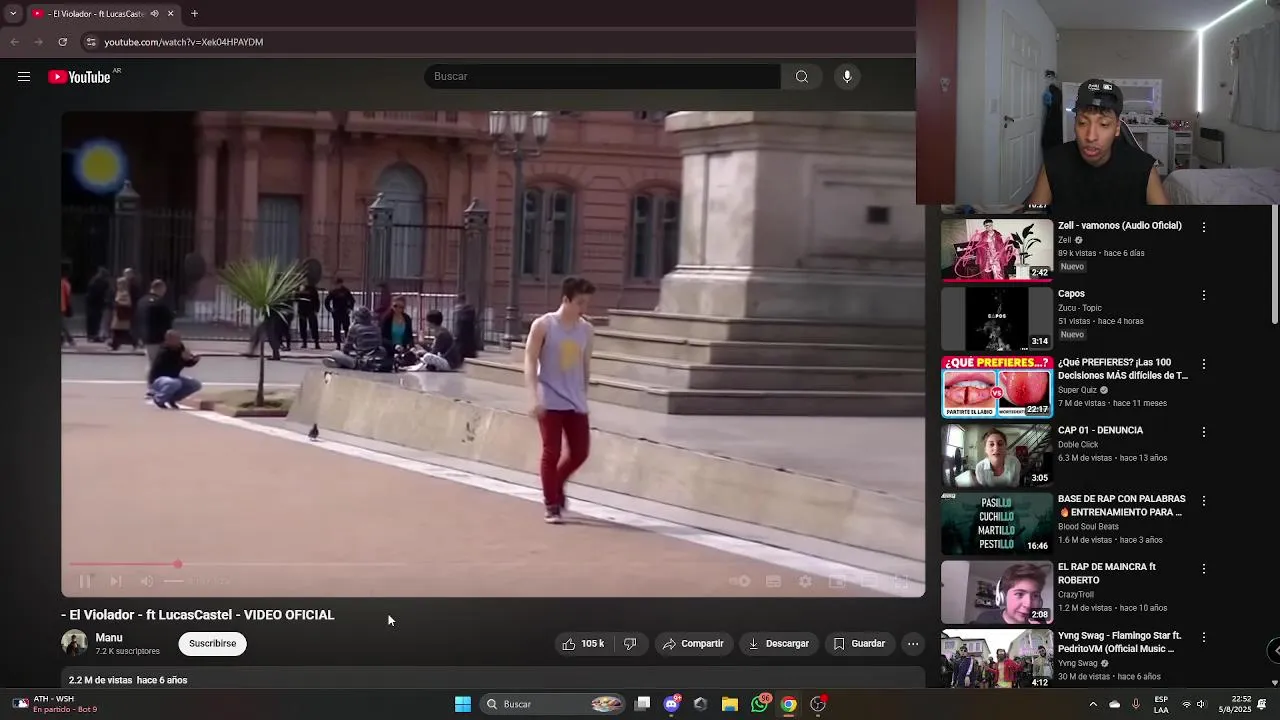
Task: Open options for CAP 01 DENUNCIA
Action: [x=1204, y=432]
